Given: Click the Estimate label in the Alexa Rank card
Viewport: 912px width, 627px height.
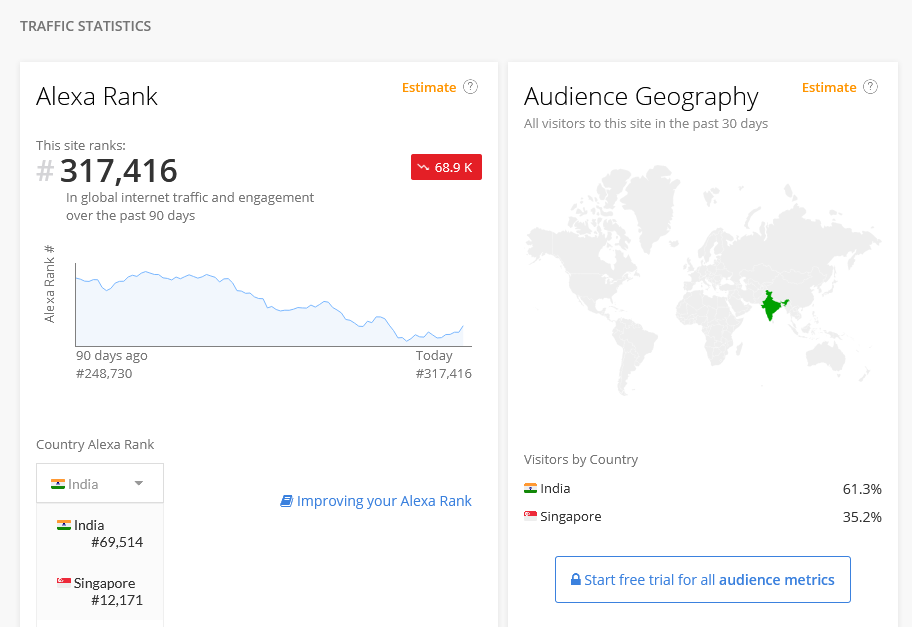Looking at the screenshot, I should (x=429, y=88).
